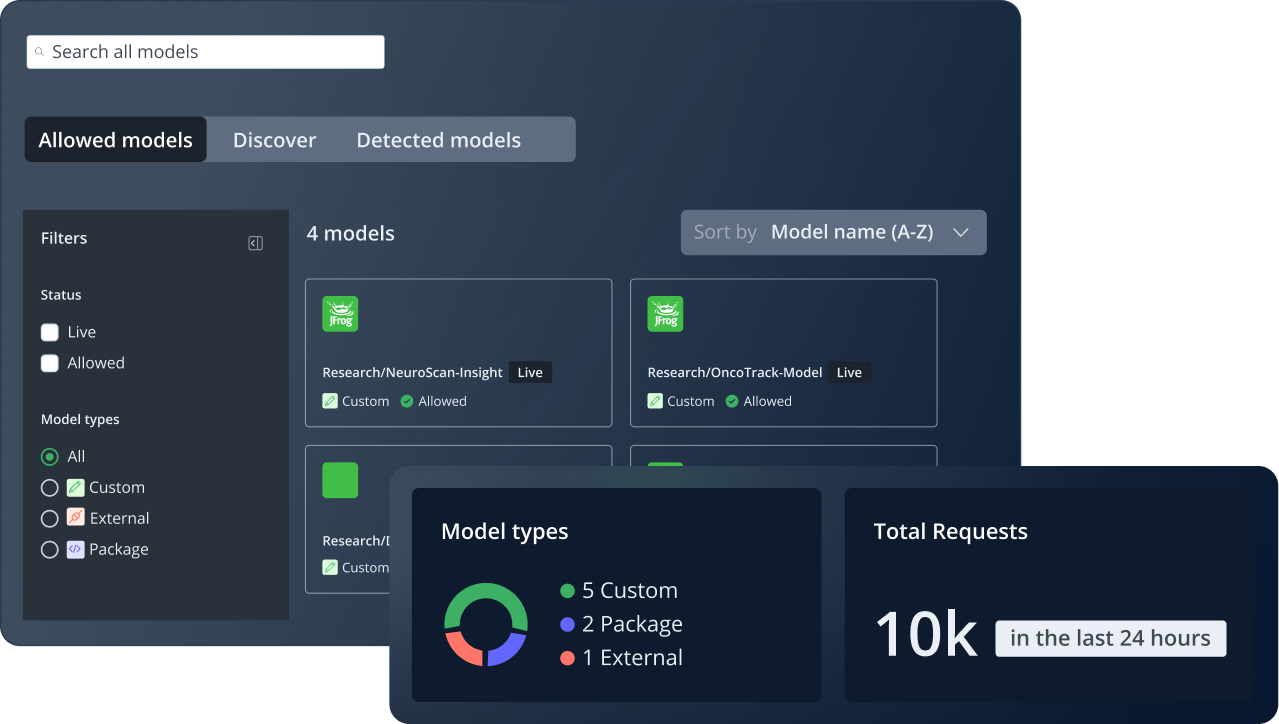This screenshot has height=724, width=1279.
Task: Click Custom pencil icon on NeuroScan-Insight card
Action: pos(330,401)
